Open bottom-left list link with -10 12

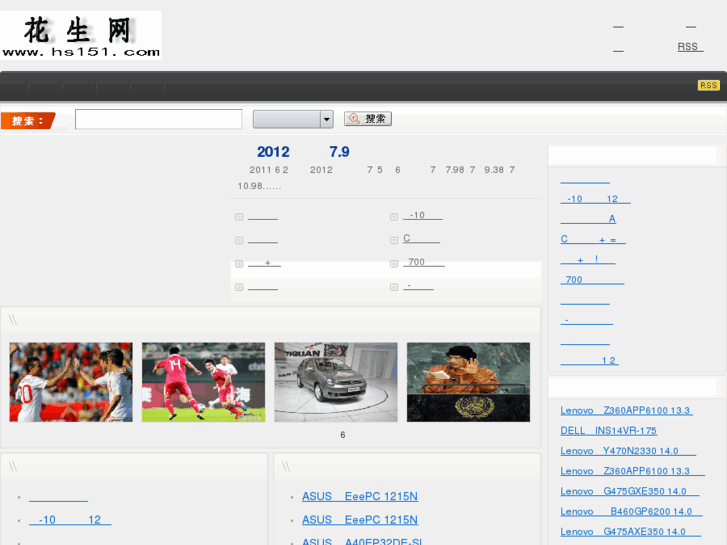click(70, 520)
